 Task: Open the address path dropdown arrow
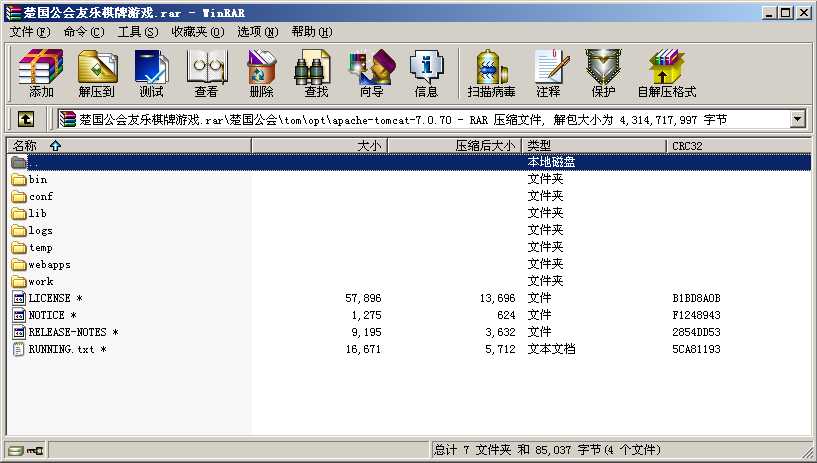tap(798, 119)
